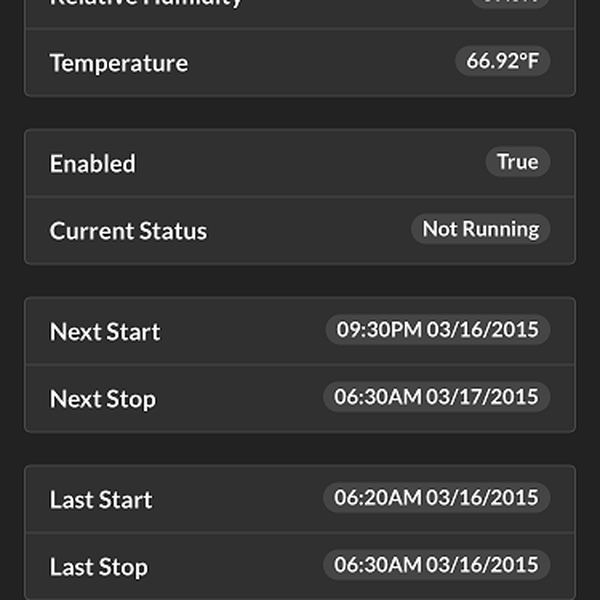Click the divider line between Enabled and Current Status
The width and height of the screenshot is (600, 600).
(300, 197)
